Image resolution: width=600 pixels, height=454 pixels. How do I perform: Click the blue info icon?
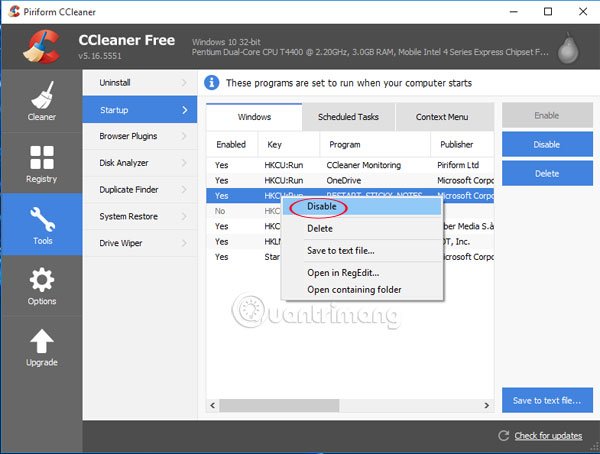[212, 83]
